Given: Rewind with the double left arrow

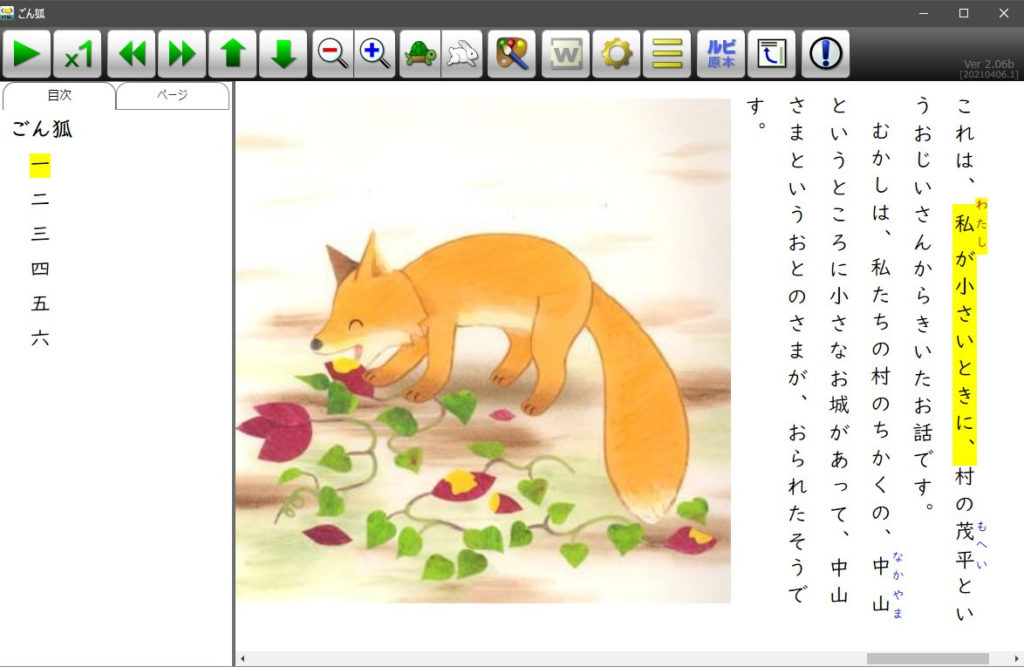Looking at the screenshot, I should (x=131, y=54).
